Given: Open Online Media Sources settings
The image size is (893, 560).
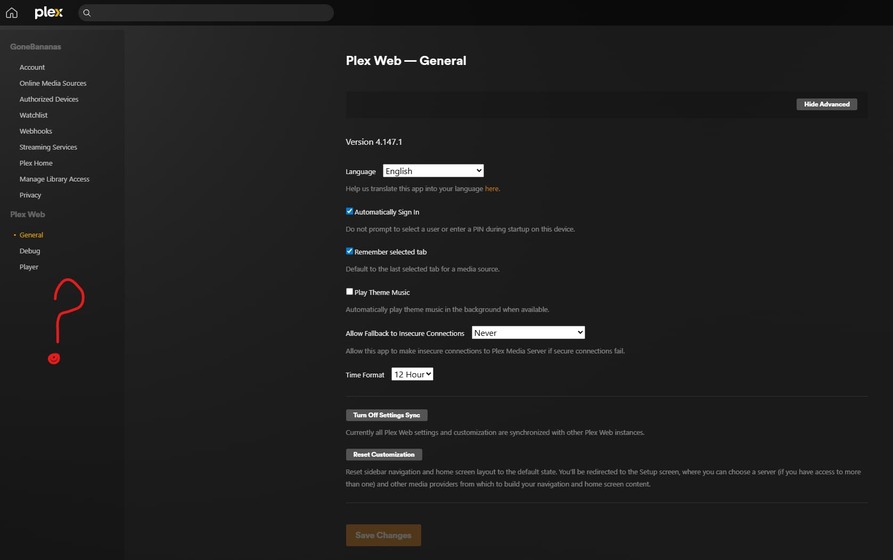Looking at the screenshot, I should point(53,83).
